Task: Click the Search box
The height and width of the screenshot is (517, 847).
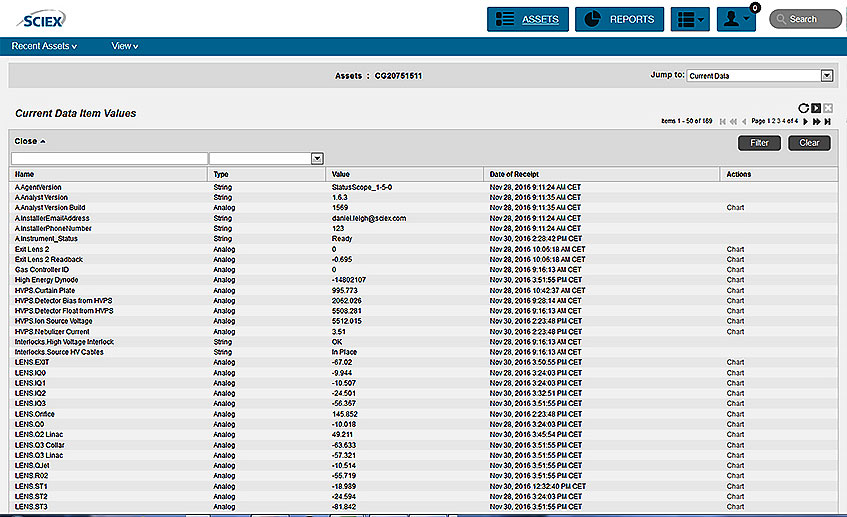Action: point(804,19)
